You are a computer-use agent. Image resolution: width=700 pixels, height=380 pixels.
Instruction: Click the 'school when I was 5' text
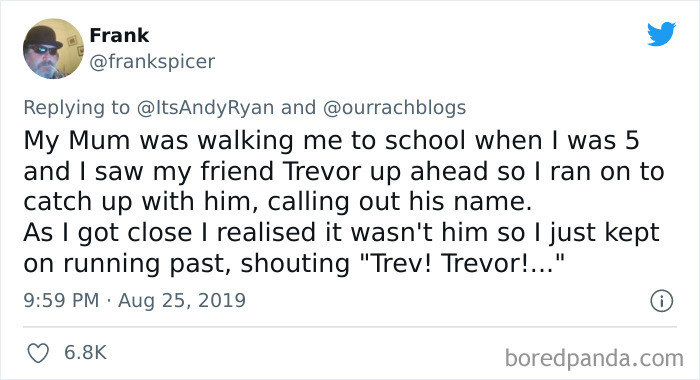pos(512,140)
